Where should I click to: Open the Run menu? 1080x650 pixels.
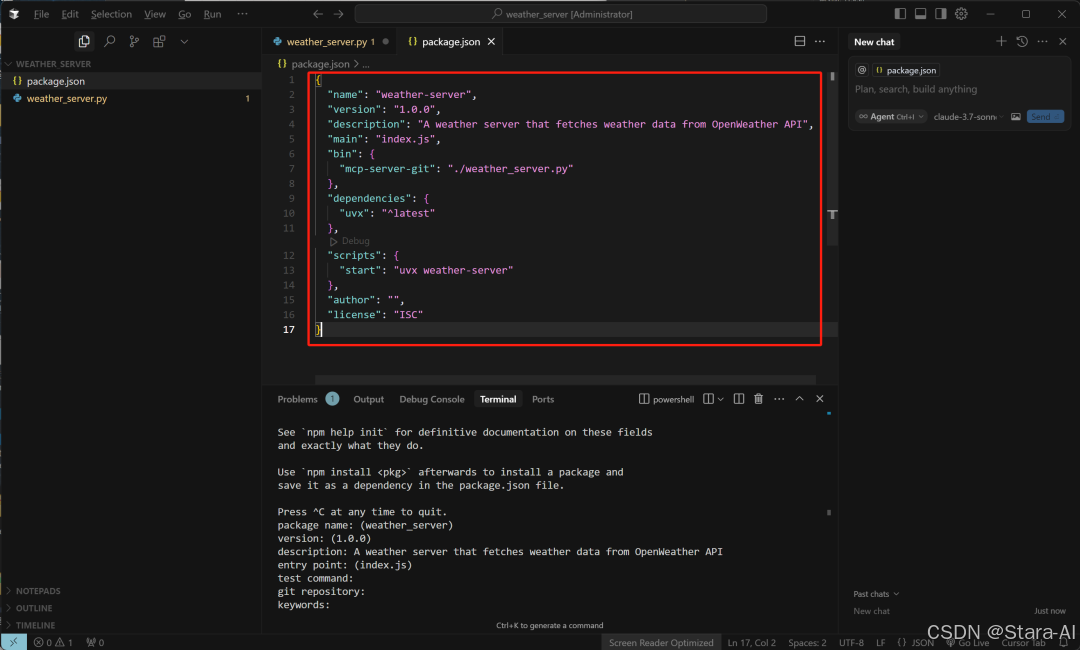(x=212, y=14)
